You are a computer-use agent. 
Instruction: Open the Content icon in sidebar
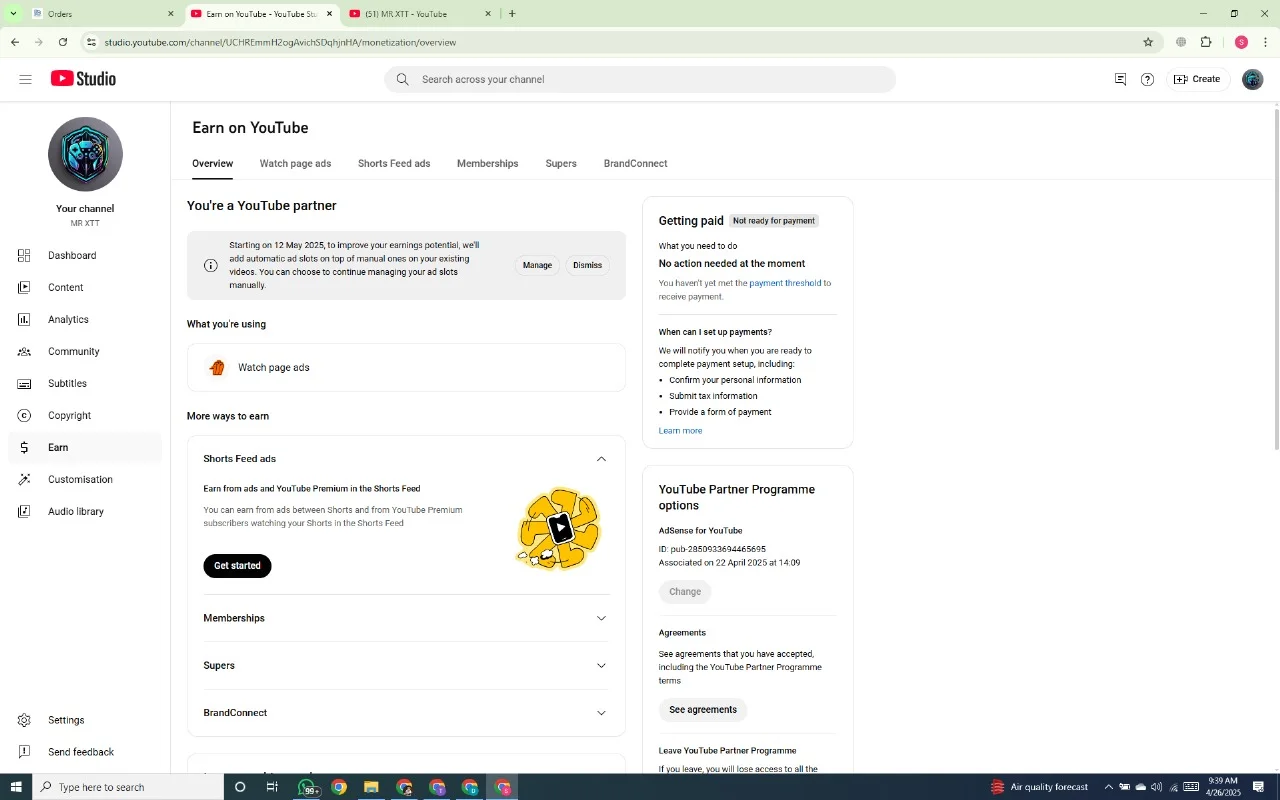[x=24, y=288]
